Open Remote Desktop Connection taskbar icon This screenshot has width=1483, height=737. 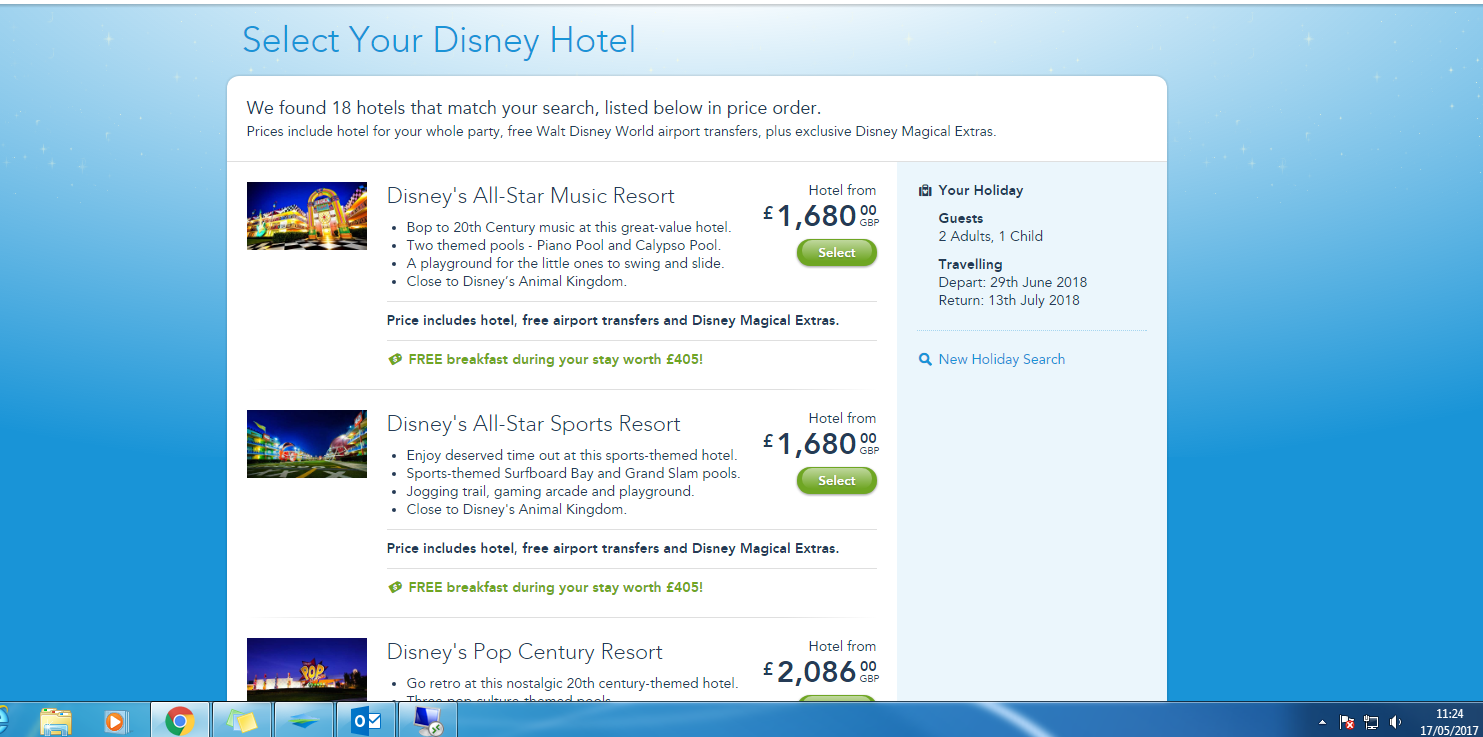[x=428, y=720]
